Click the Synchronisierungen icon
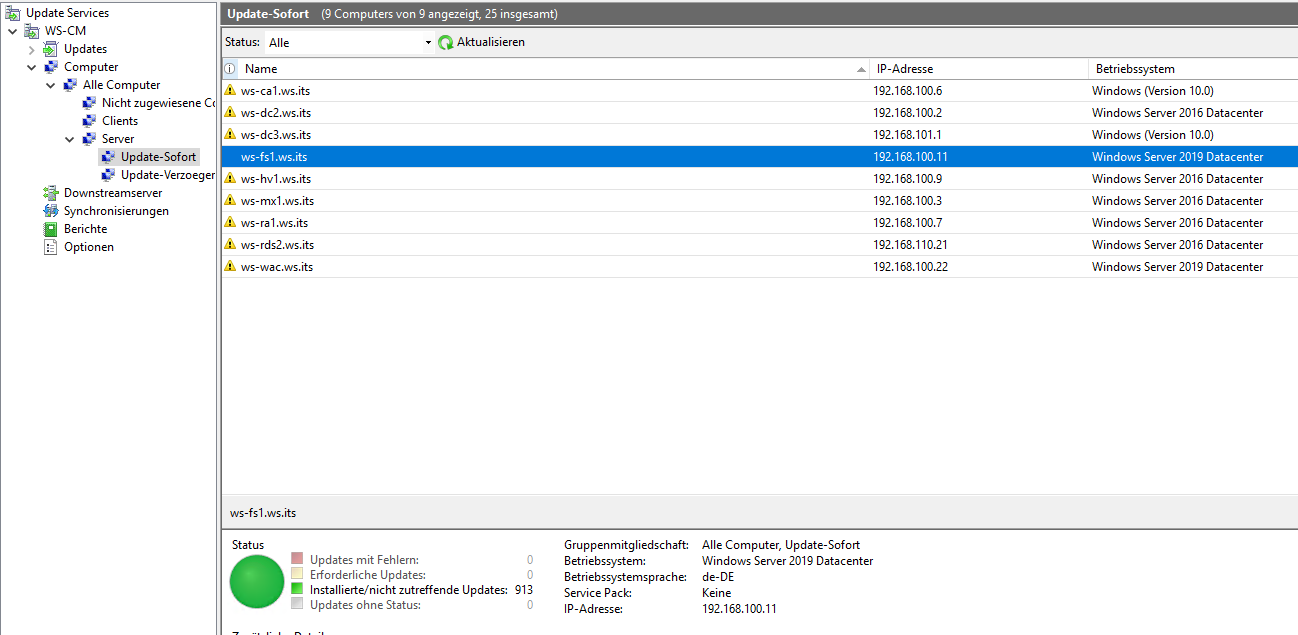The image size is (1298, 635). coord(51,211)
